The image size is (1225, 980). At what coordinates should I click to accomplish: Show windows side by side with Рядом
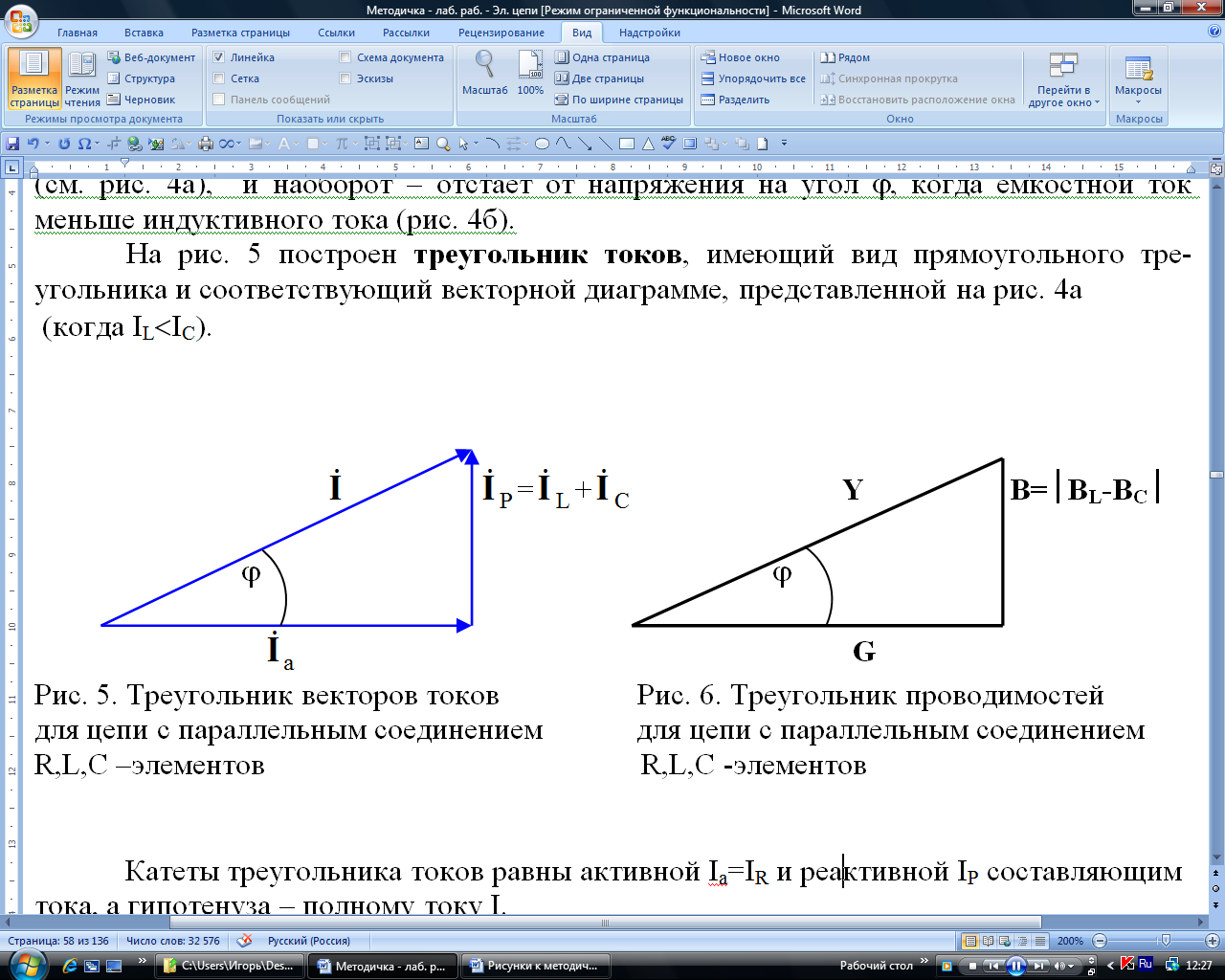(x=845, y=57)
